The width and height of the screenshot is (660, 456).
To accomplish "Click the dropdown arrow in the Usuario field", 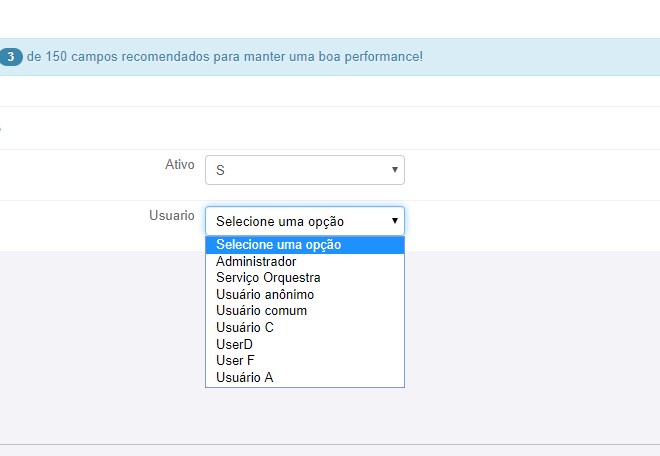I will (394, 221).
